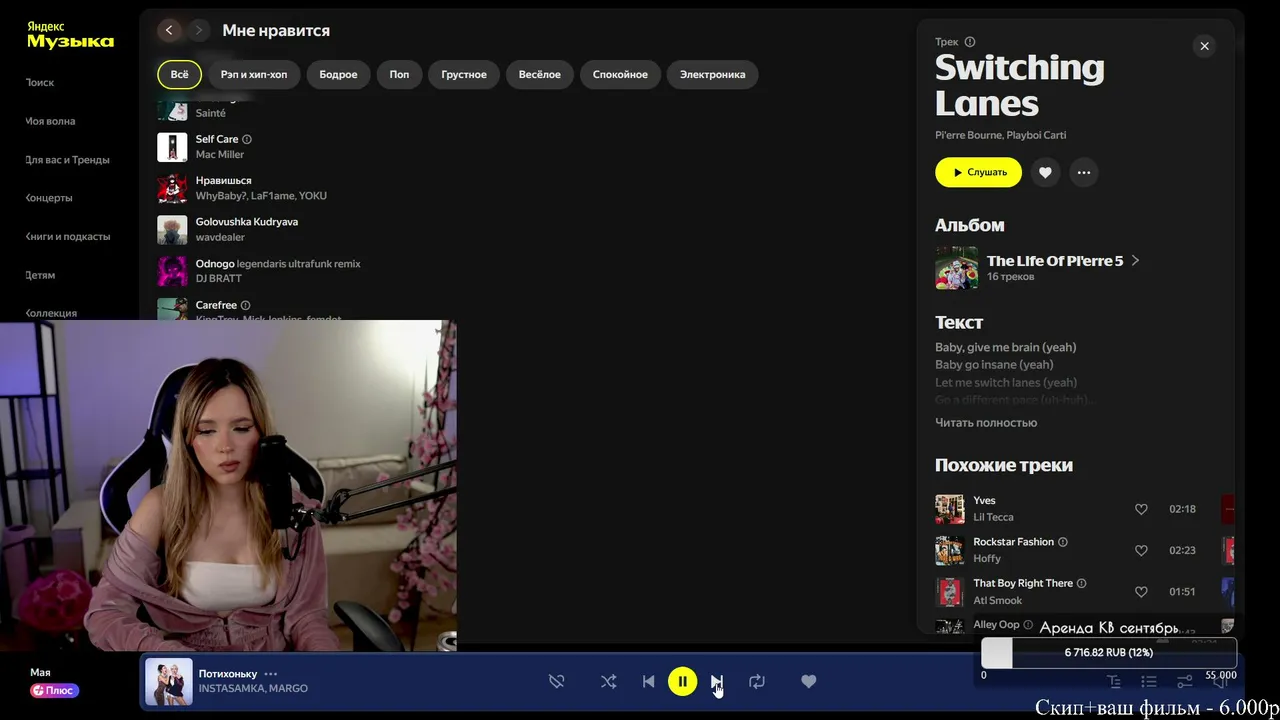Screen dimensions: 1280x720
Task: Open artist Pi'erre Bourne link
Action: [x=968, y=135]
